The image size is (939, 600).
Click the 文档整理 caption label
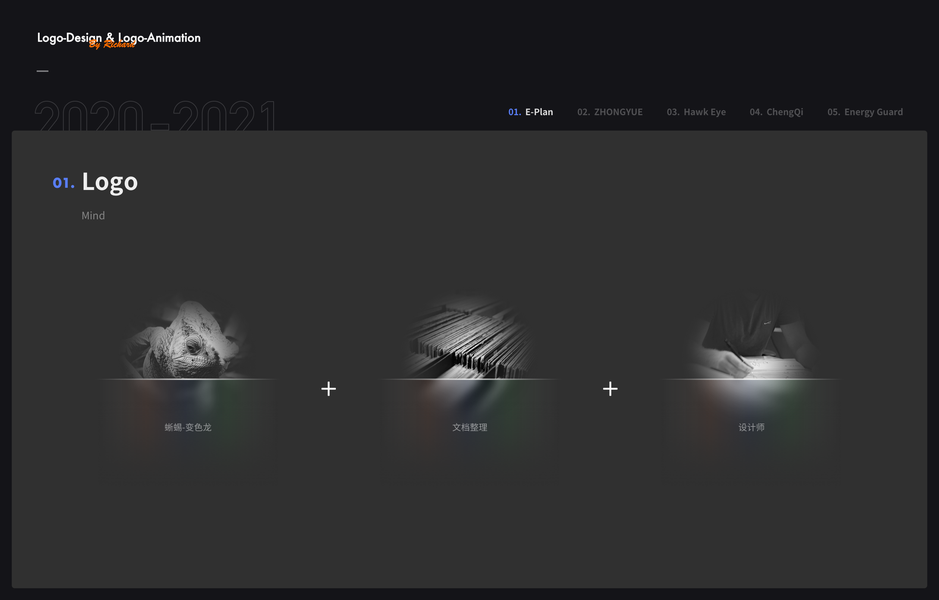[x=470, y=427]
